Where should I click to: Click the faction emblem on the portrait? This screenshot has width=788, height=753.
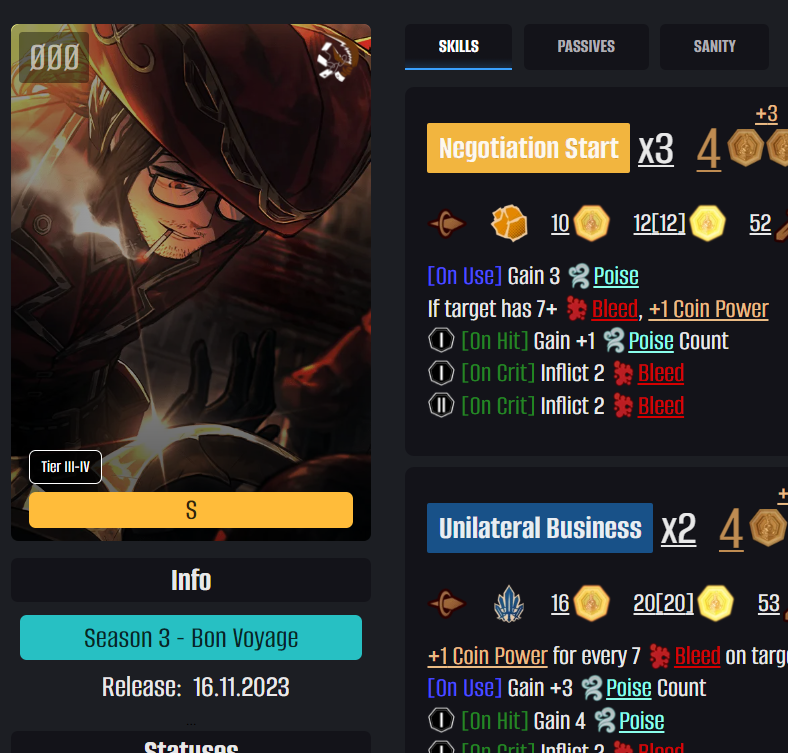coord(338,60)
